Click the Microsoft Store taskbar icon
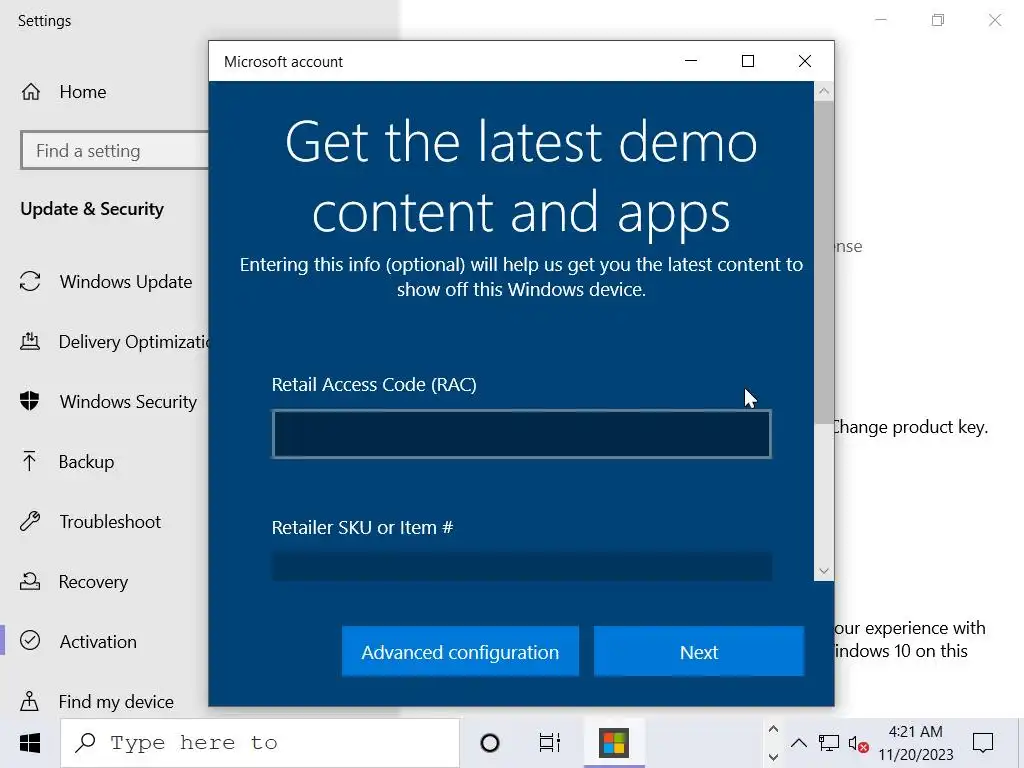 (x=614, y=743)
